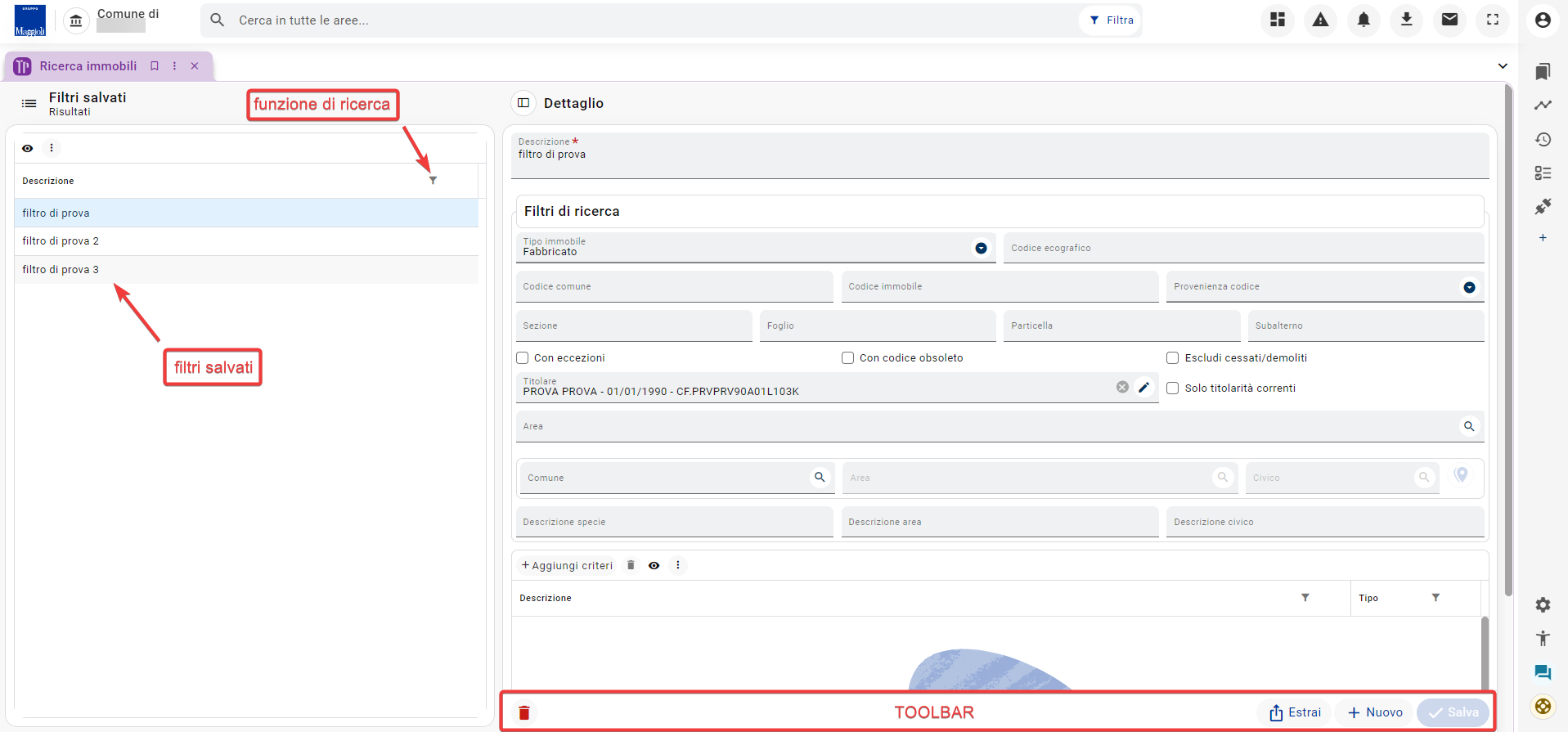Click the Descrizione specie field
The height and width of the screenshot is (732, 1568).
click(x=674, y=522)
